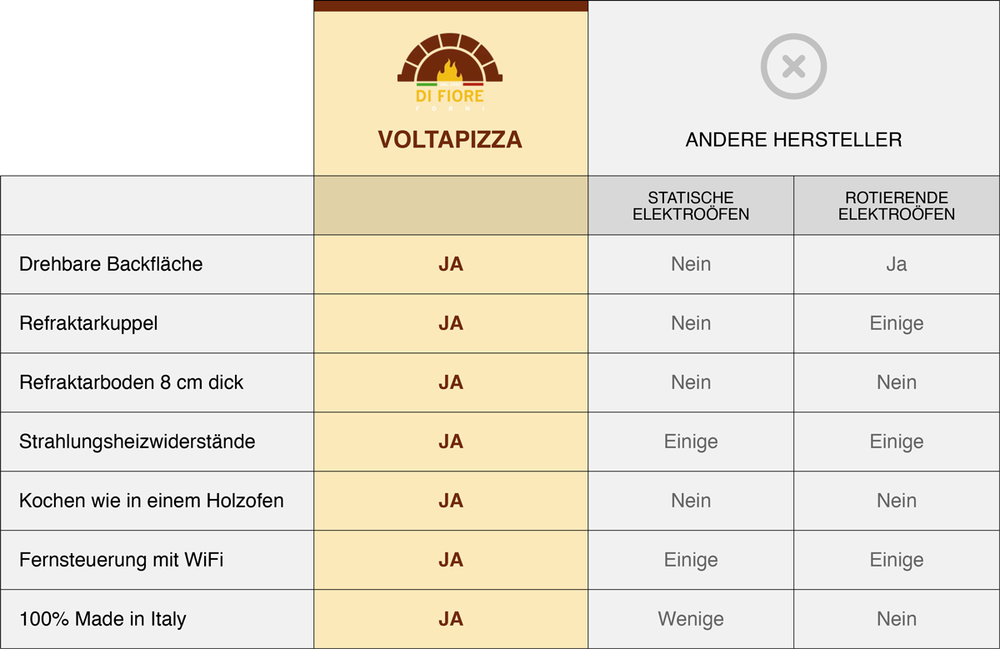Click the dark brown bar above logo
Screen dimensions: 1000x649
[450, 6]
